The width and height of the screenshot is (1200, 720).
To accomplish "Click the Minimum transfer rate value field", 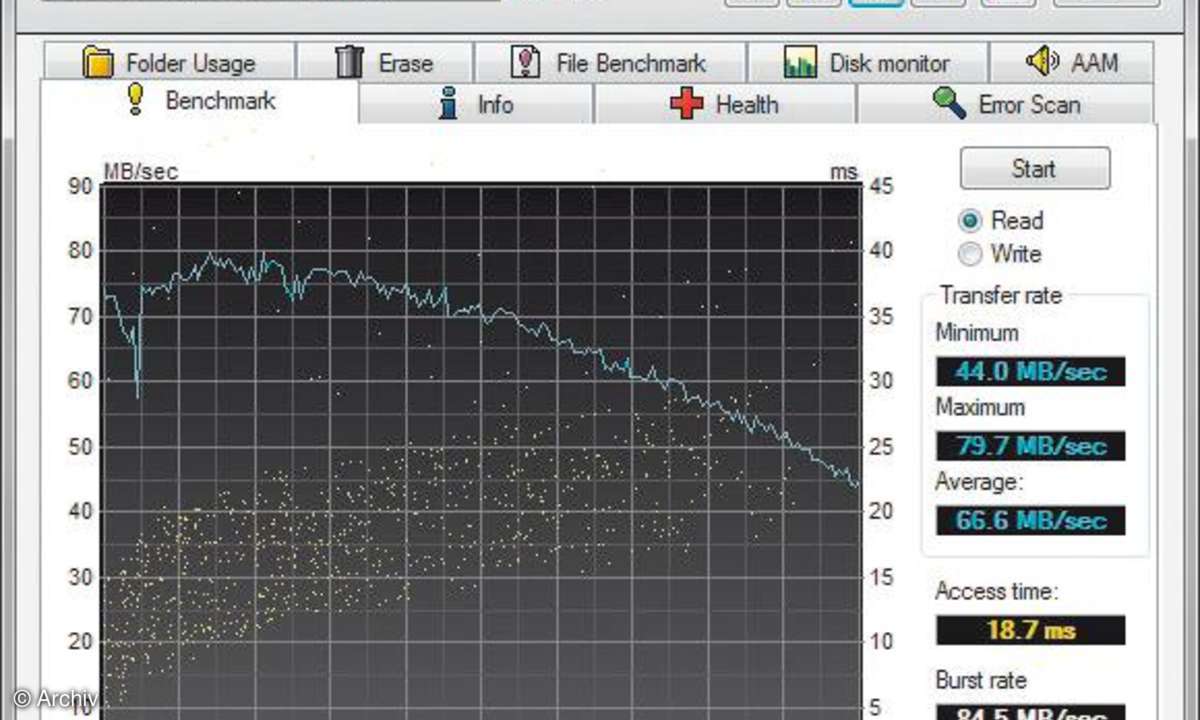I will click(x=1030, y=371).
